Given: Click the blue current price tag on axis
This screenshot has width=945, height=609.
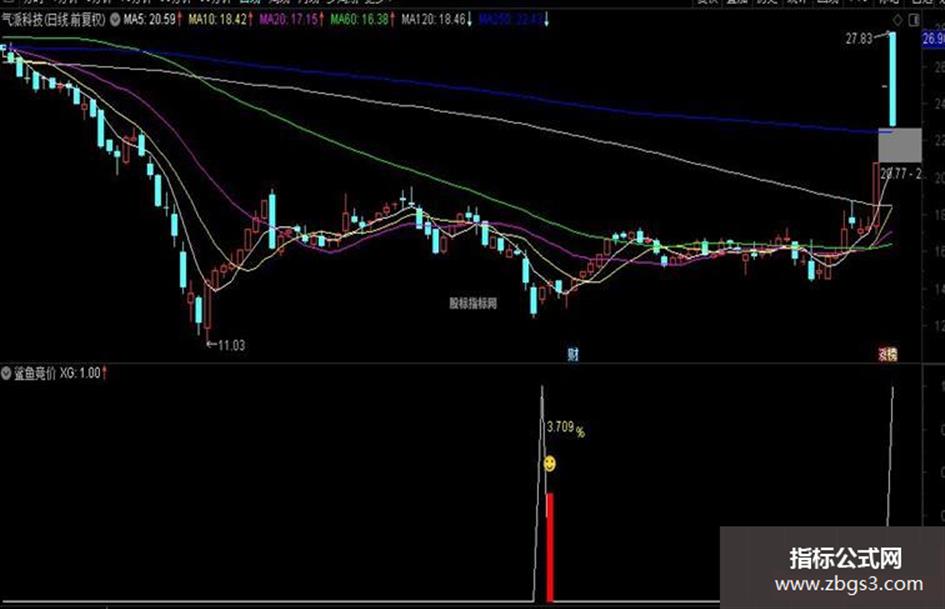Looking at the screenshot, I should pos(933,39).
